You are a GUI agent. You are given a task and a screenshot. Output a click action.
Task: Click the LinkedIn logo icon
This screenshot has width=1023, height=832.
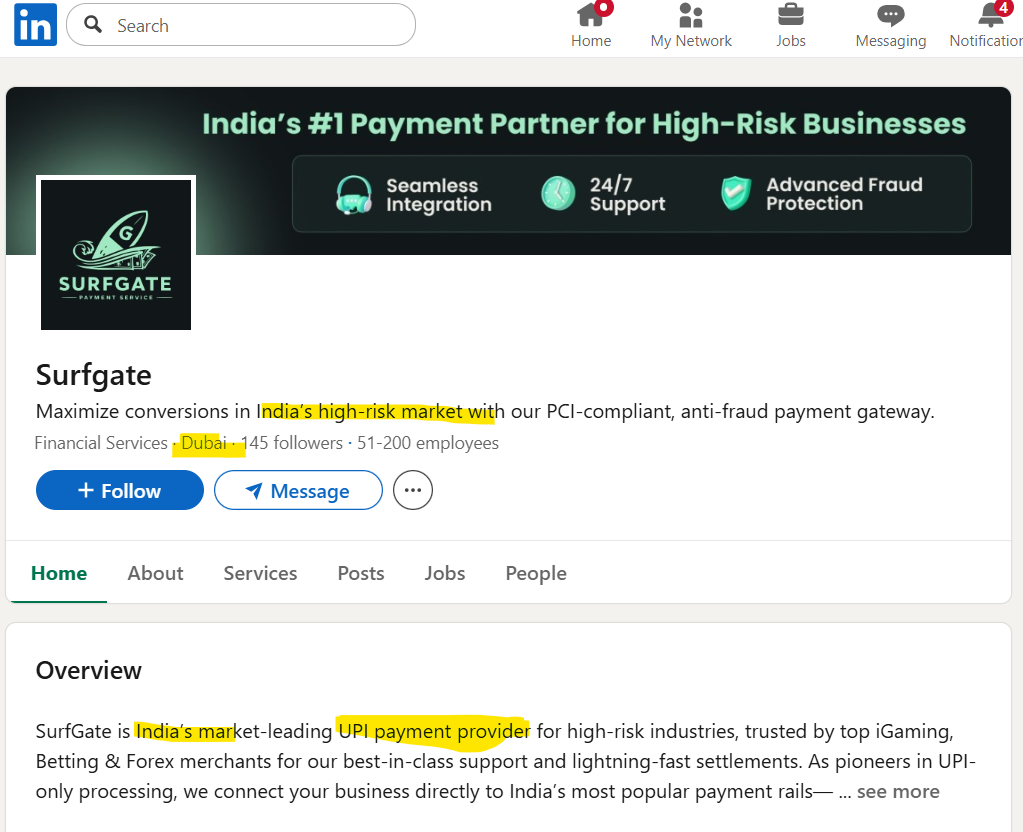pos(35,25)
